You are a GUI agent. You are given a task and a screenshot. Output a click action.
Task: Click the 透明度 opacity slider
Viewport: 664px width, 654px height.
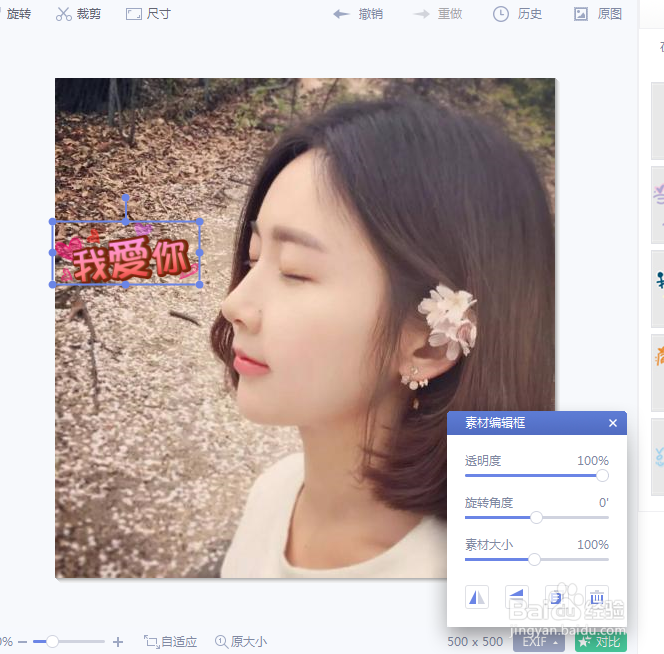[x=537, y=476]
